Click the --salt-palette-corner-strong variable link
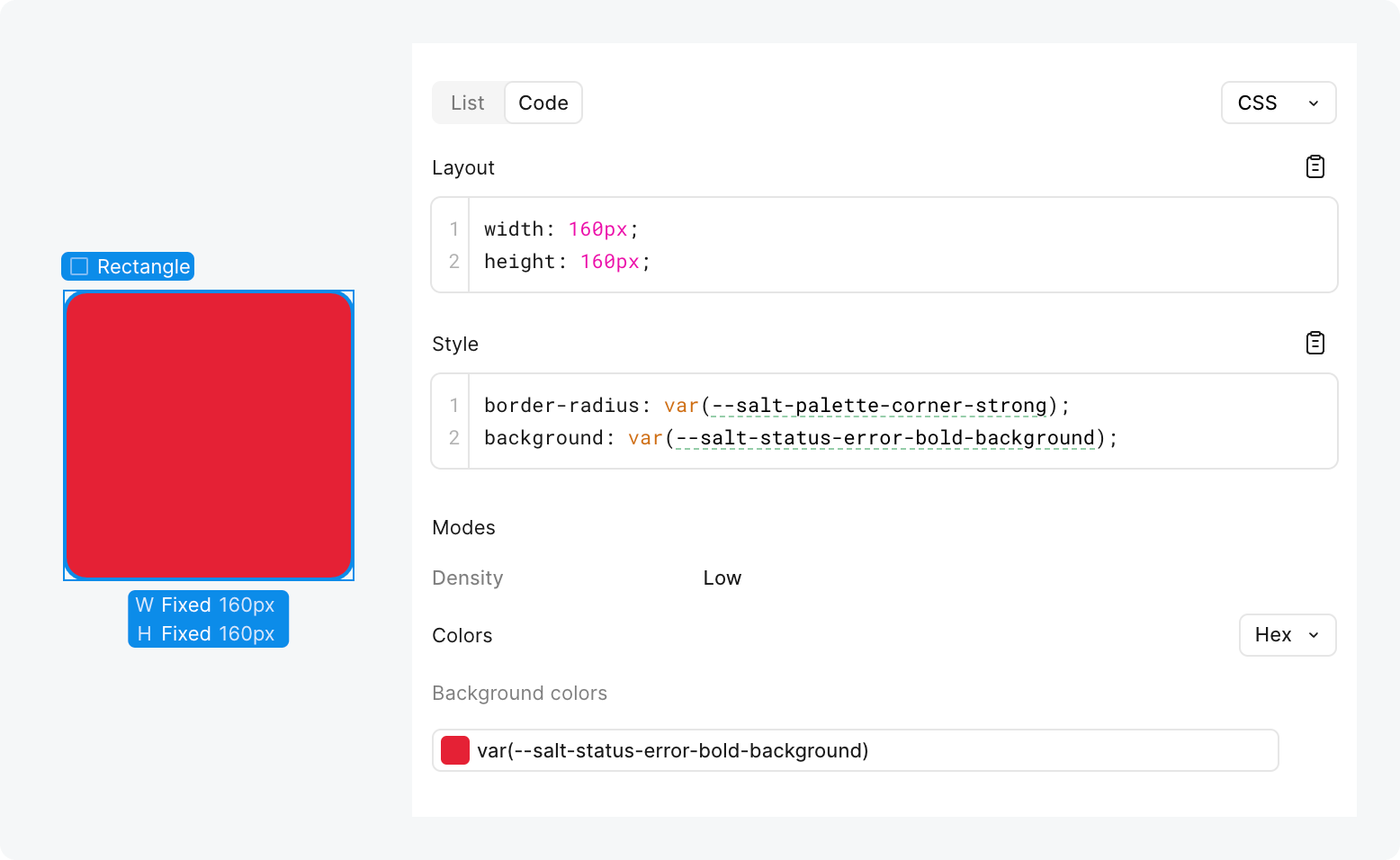This screenshot has height=860, width=1400. (879, 406)
